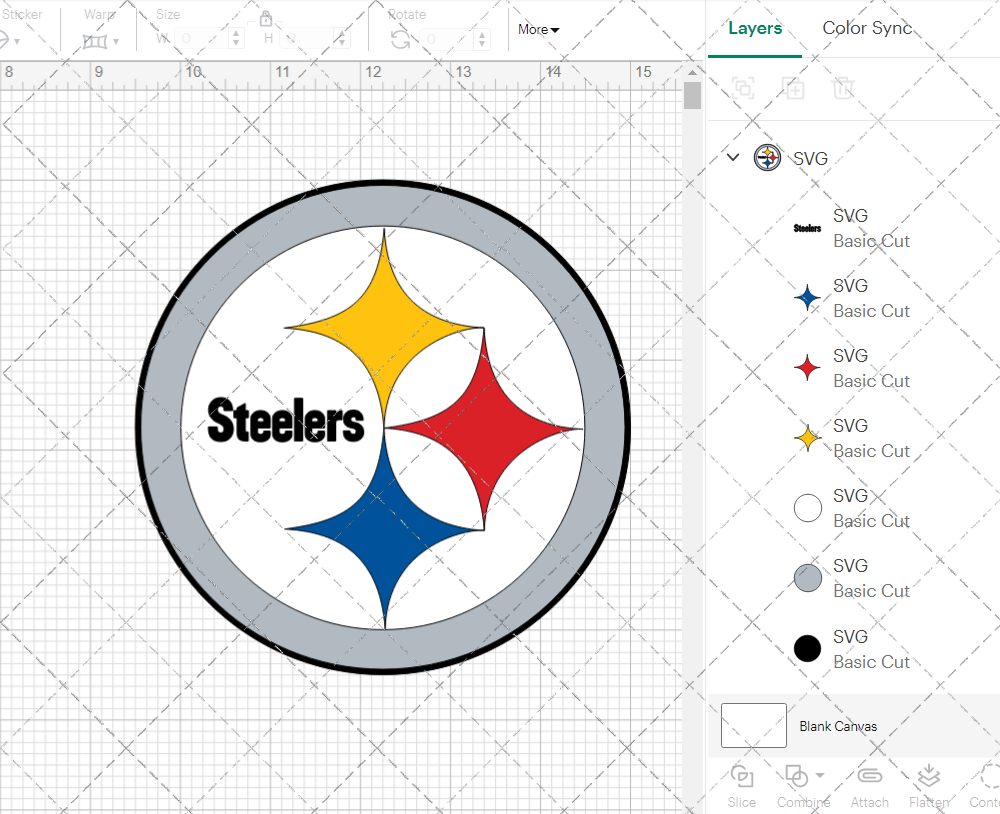Toggle the size aspect ratio lock
Screen dimensions: 1000x814
pyautogui.click(x=266, y=19)
